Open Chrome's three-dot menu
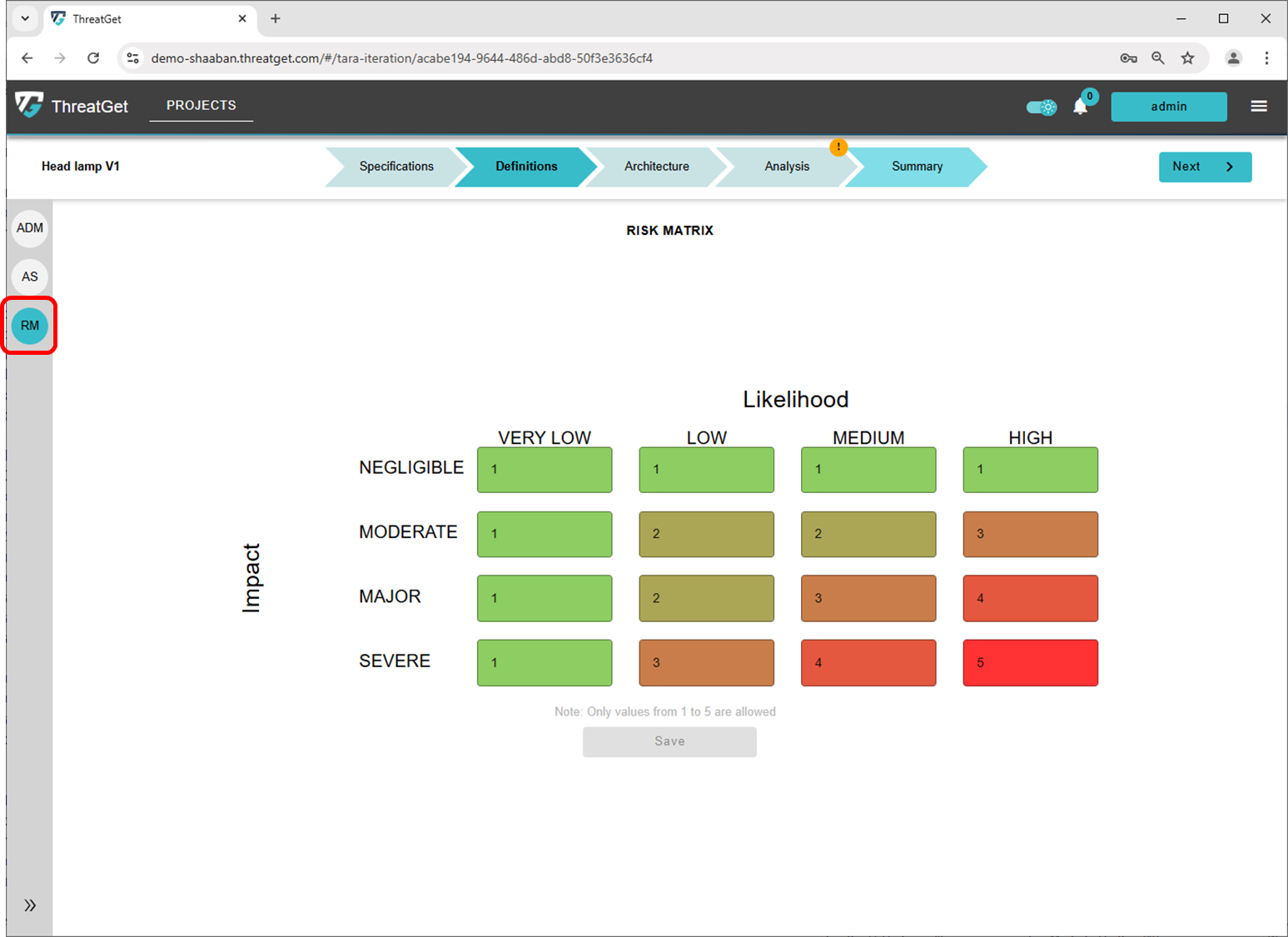The width and height of the screenshot is (1288, 937). (x=1267, y=58)
